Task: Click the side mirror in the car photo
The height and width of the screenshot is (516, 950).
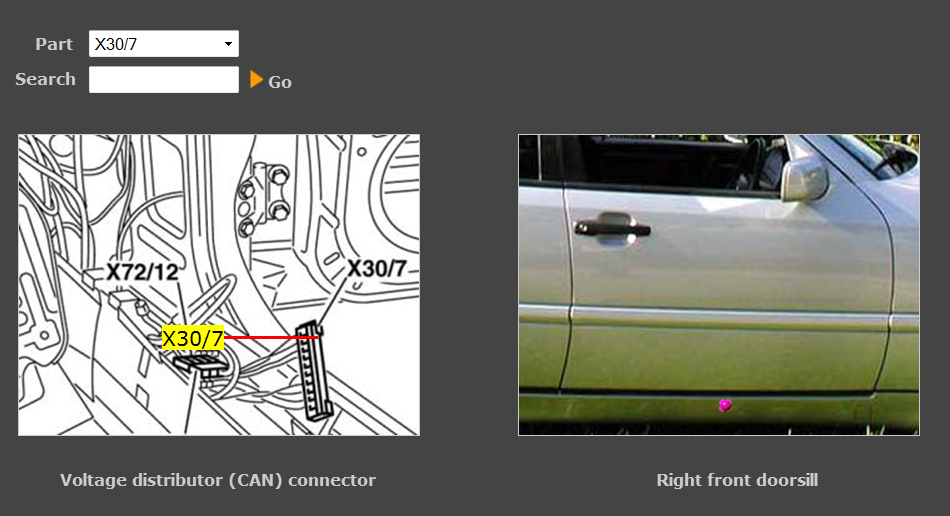Action: pyautogui.click(x=803, y=176)
